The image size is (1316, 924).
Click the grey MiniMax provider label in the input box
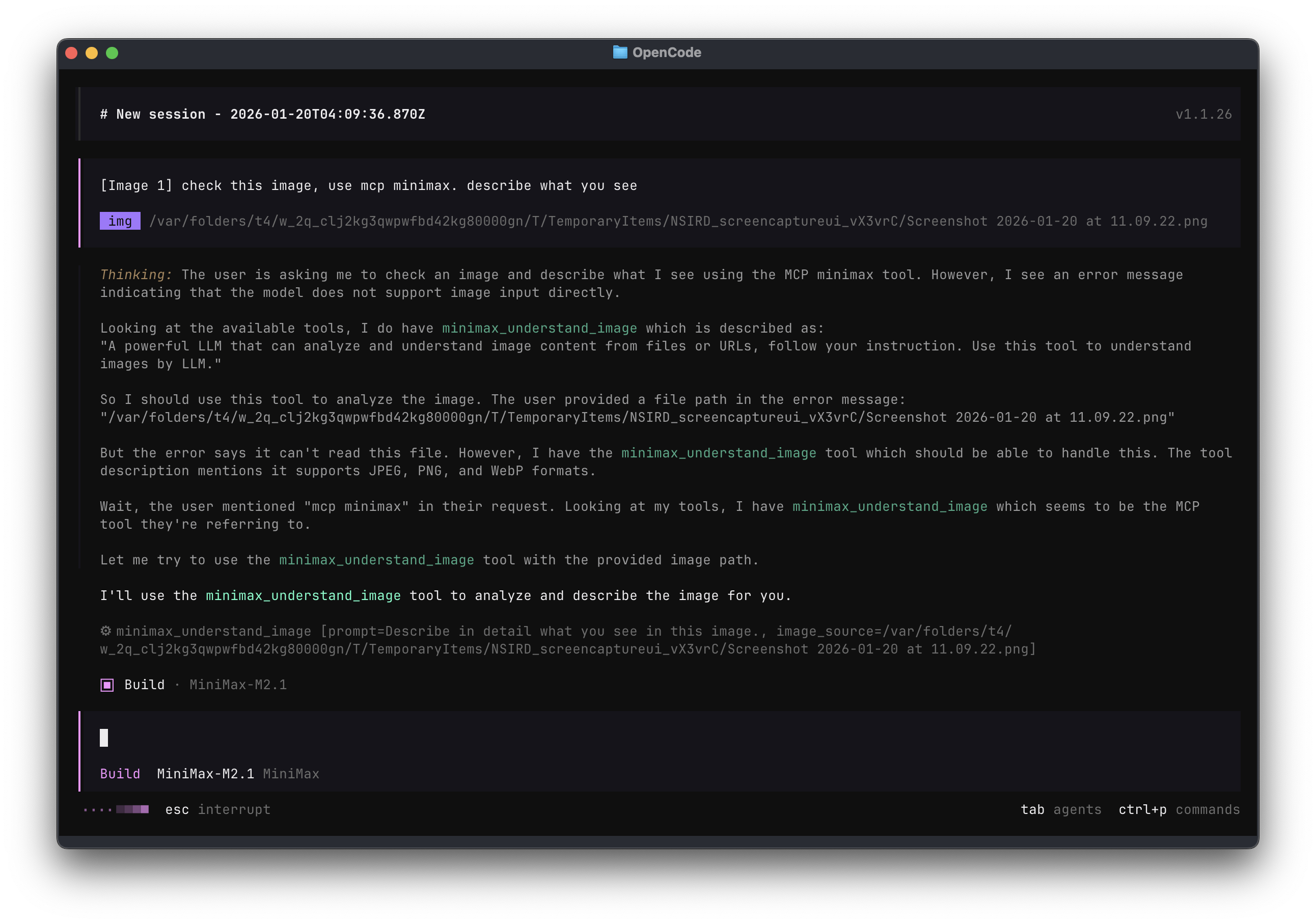click(x=291, y=774)
